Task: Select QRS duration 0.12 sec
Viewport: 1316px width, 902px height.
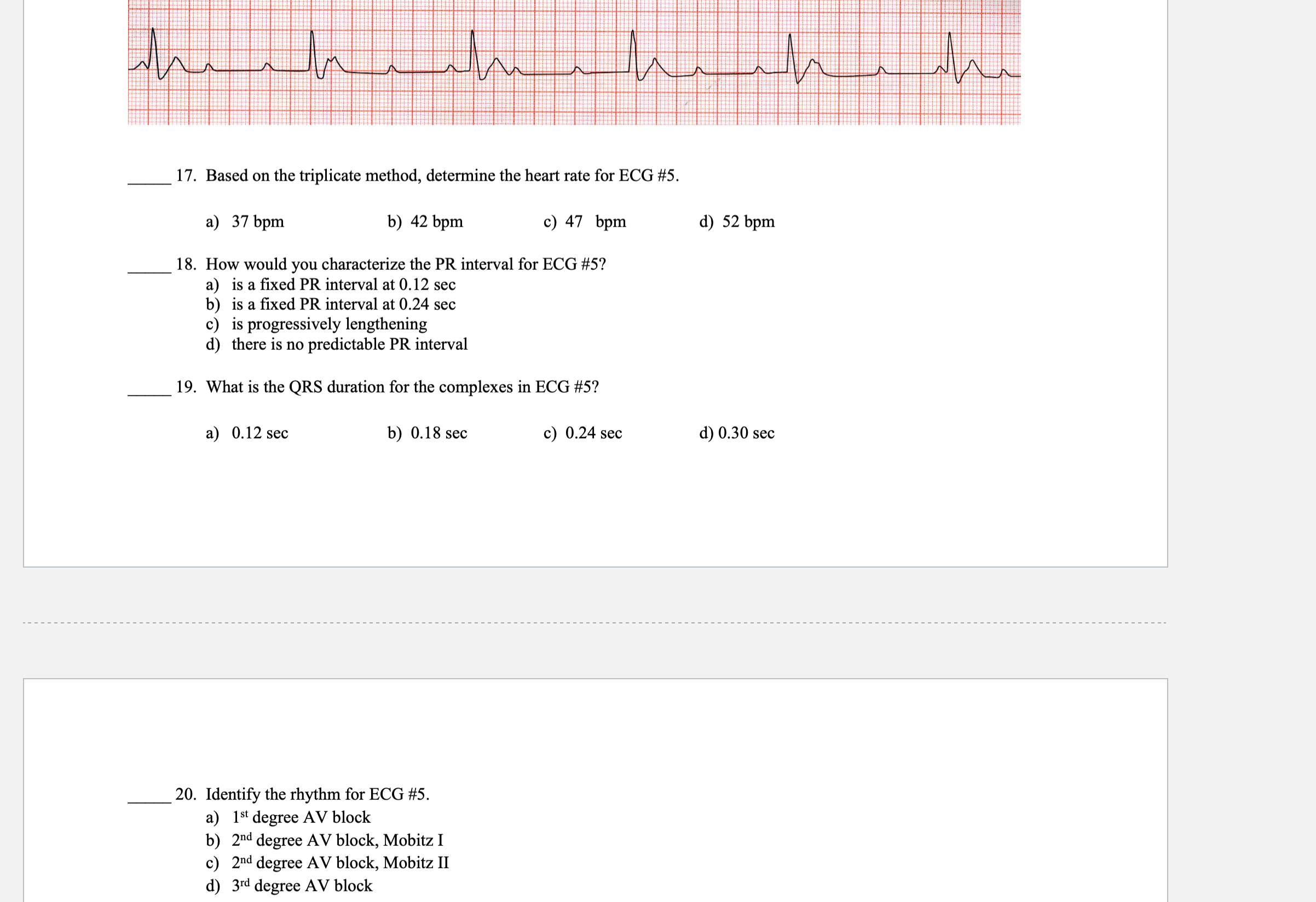Action: tap(247, 433)
